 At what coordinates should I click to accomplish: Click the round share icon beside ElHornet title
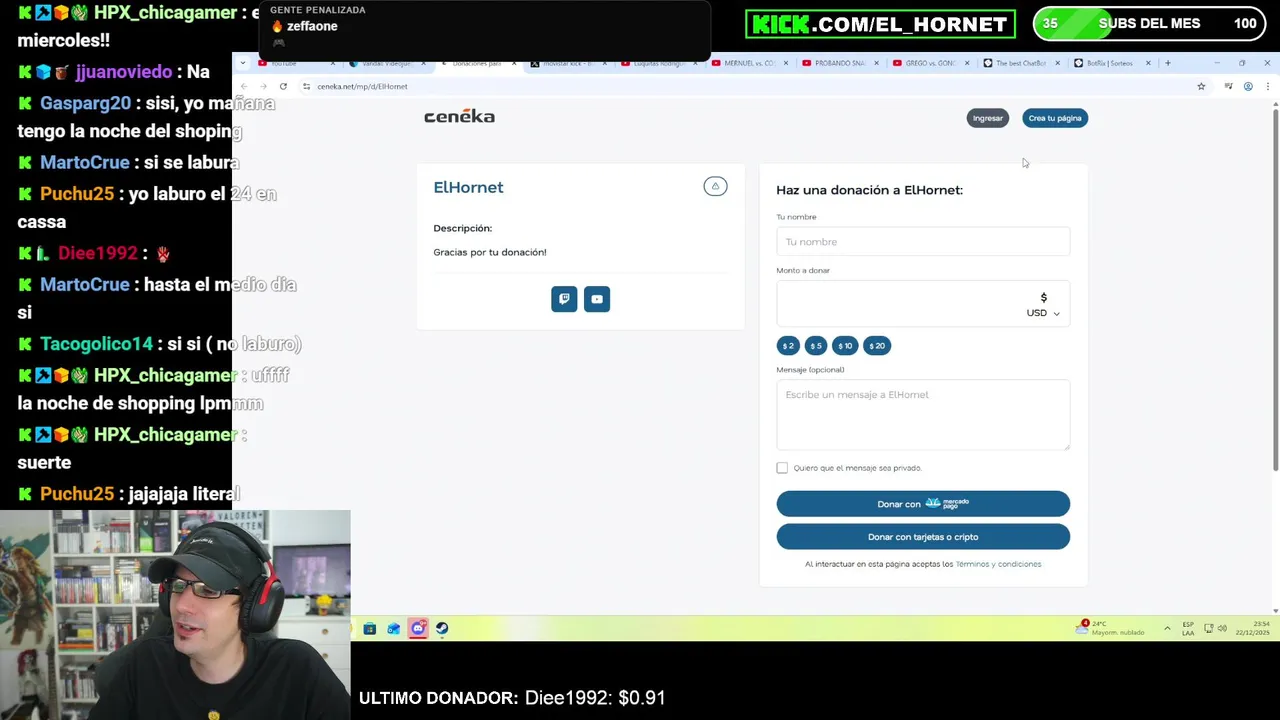(715, 186)
